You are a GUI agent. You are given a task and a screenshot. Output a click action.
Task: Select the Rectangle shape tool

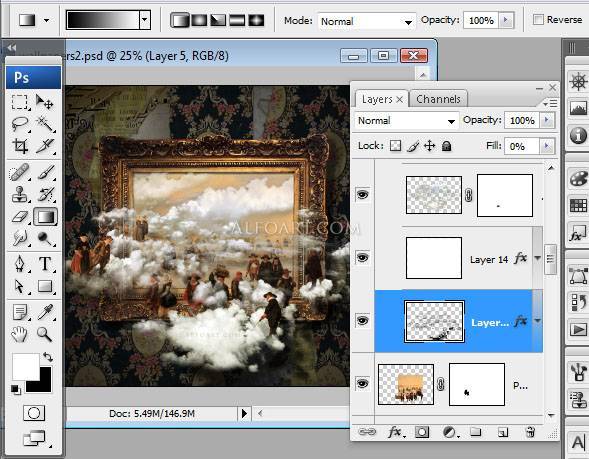(45, 286)
